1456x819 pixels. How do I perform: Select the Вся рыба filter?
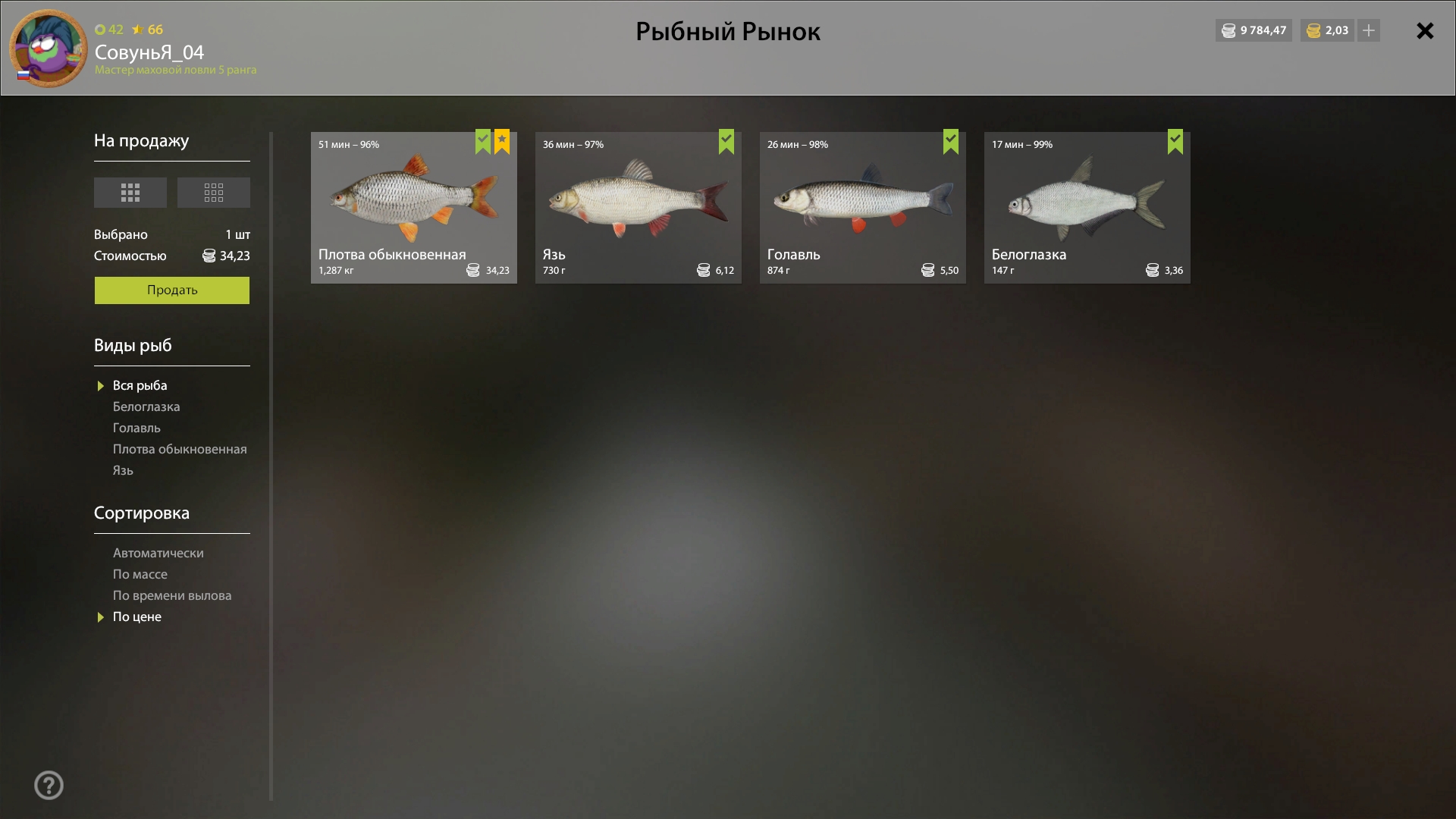pyautogui.click(x=140, y=385)
